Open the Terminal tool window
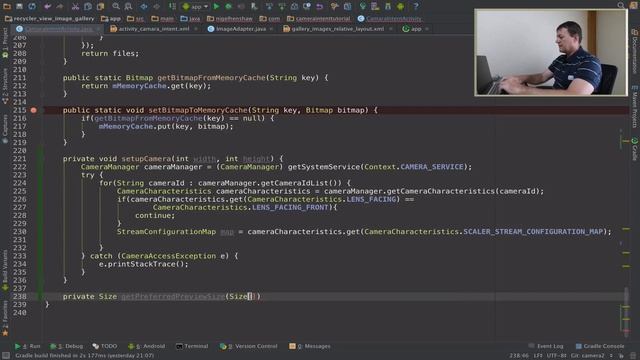Screen dimensions: 640x360 pos(192,346)
